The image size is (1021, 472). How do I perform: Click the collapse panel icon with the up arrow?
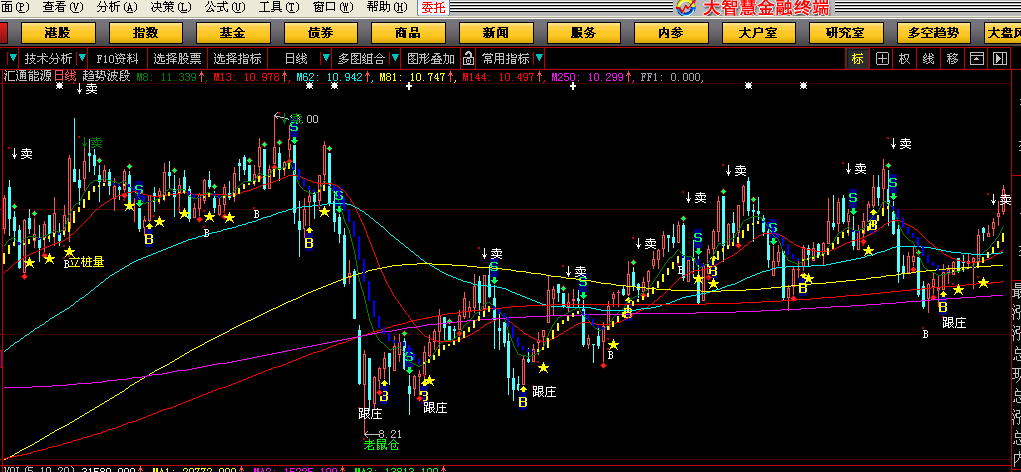(976, 59)
